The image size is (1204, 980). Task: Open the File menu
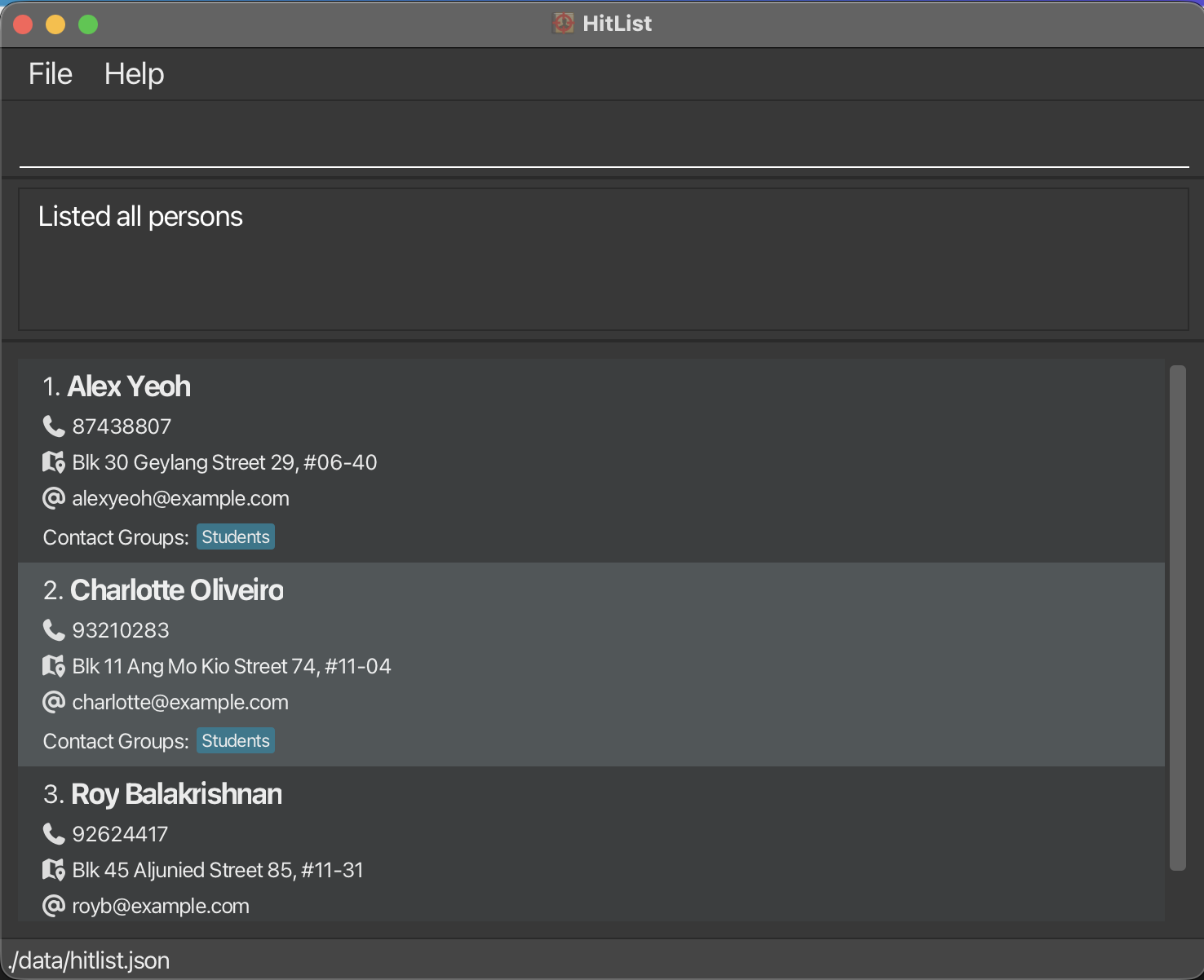pyautogui.click(x=51, y=74)
